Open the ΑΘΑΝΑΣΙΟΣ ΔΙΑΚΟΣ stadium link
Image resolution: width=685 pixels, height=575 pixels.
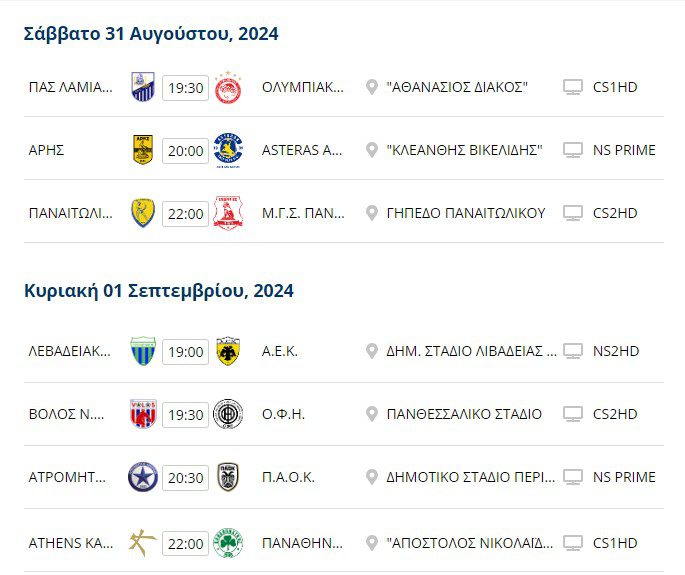(x=457, y=87)
